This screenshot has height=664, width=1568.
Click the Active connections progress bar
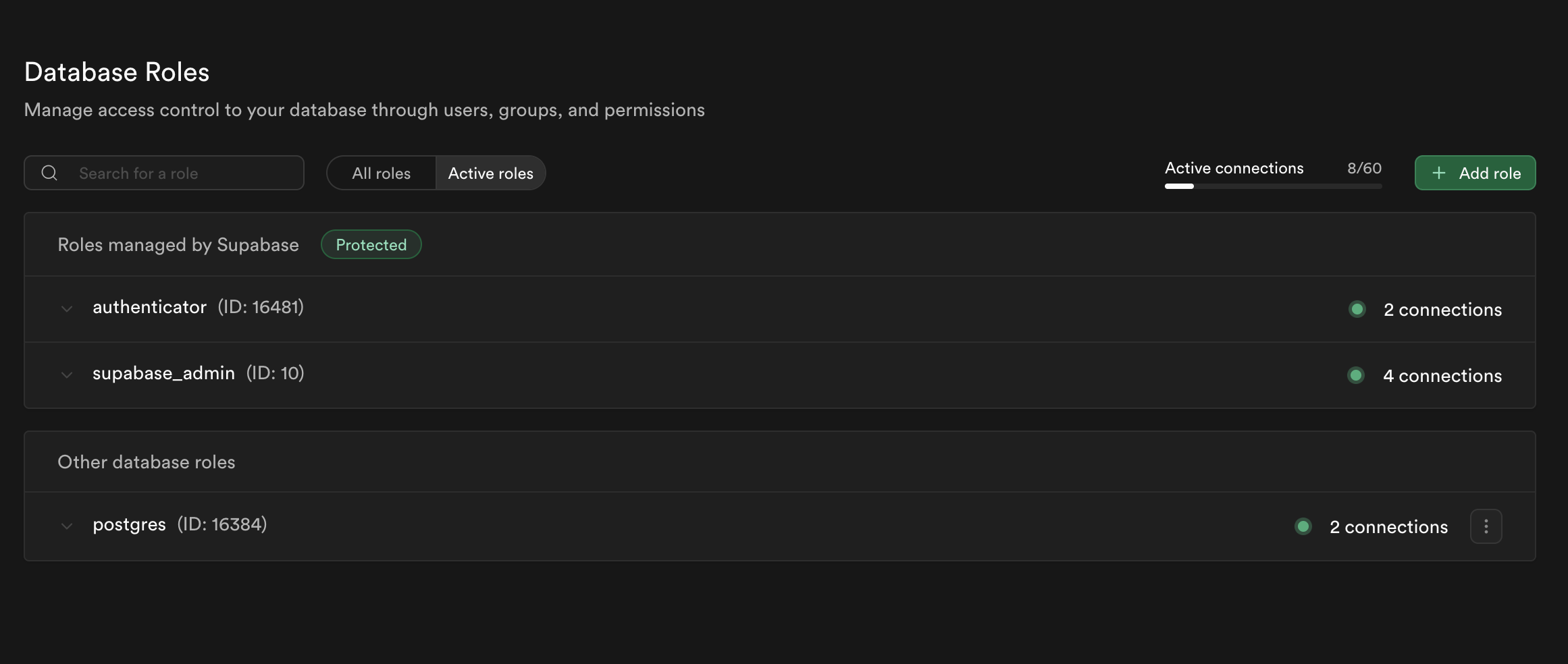click(1273, 186)
